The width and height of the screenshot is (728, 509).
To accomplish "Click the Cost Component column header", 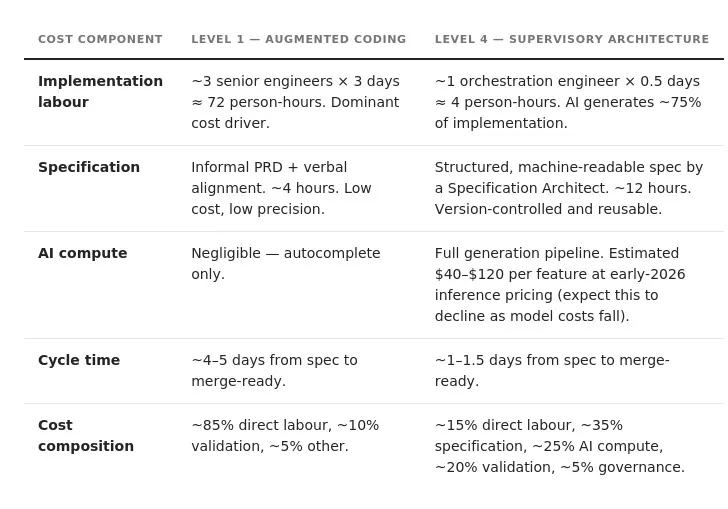I will click(x=100, y=39).
